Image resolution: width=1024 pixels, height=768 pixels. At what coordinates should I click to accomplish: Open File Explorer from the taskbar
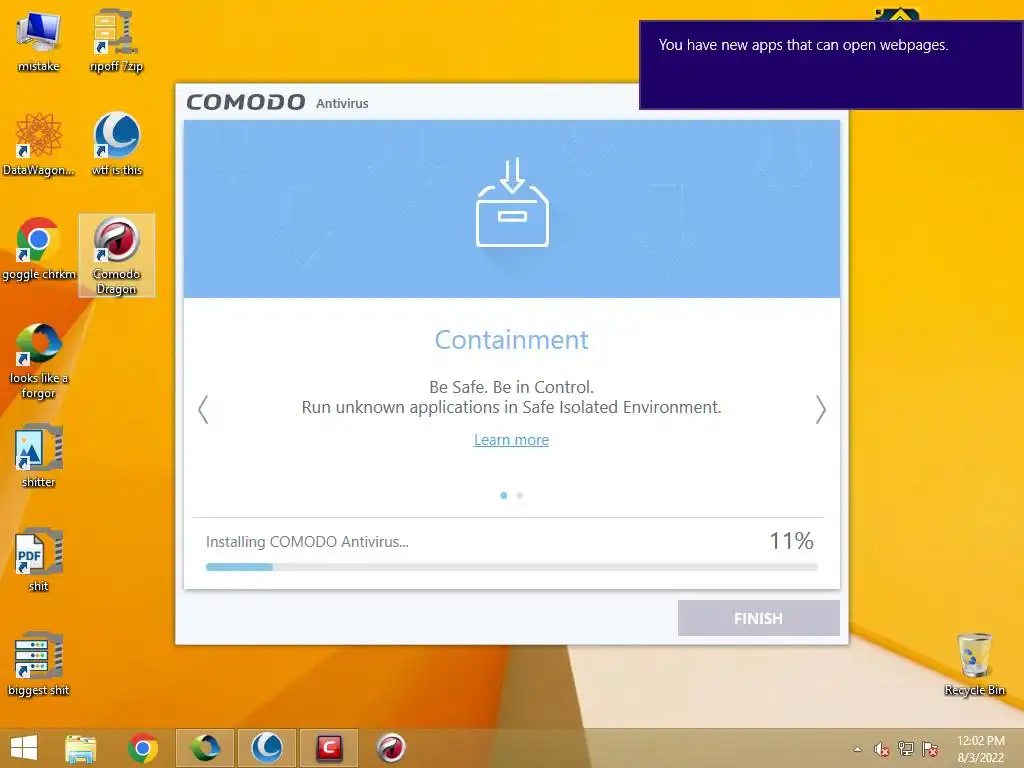coord(80,748)
